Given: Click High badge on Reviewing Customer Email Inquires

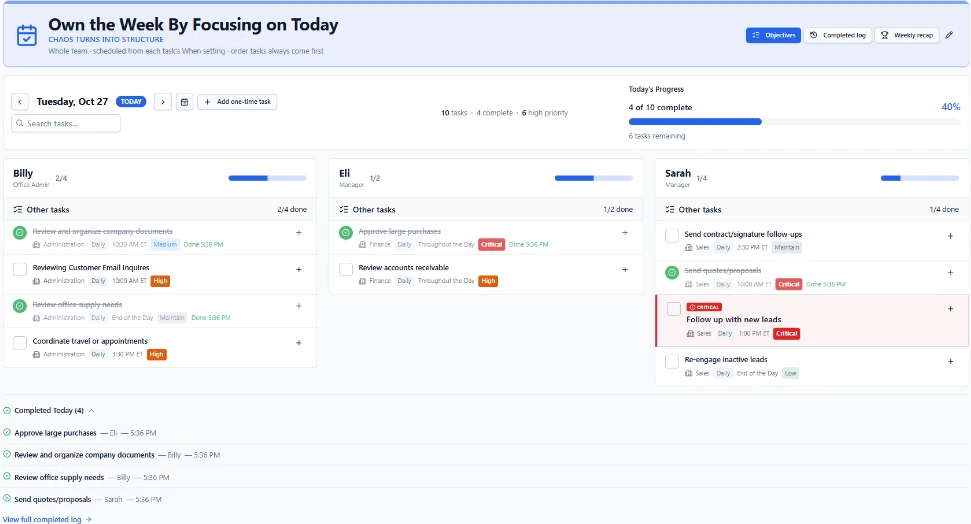Looking at the screenshot, I should [160, 281].
